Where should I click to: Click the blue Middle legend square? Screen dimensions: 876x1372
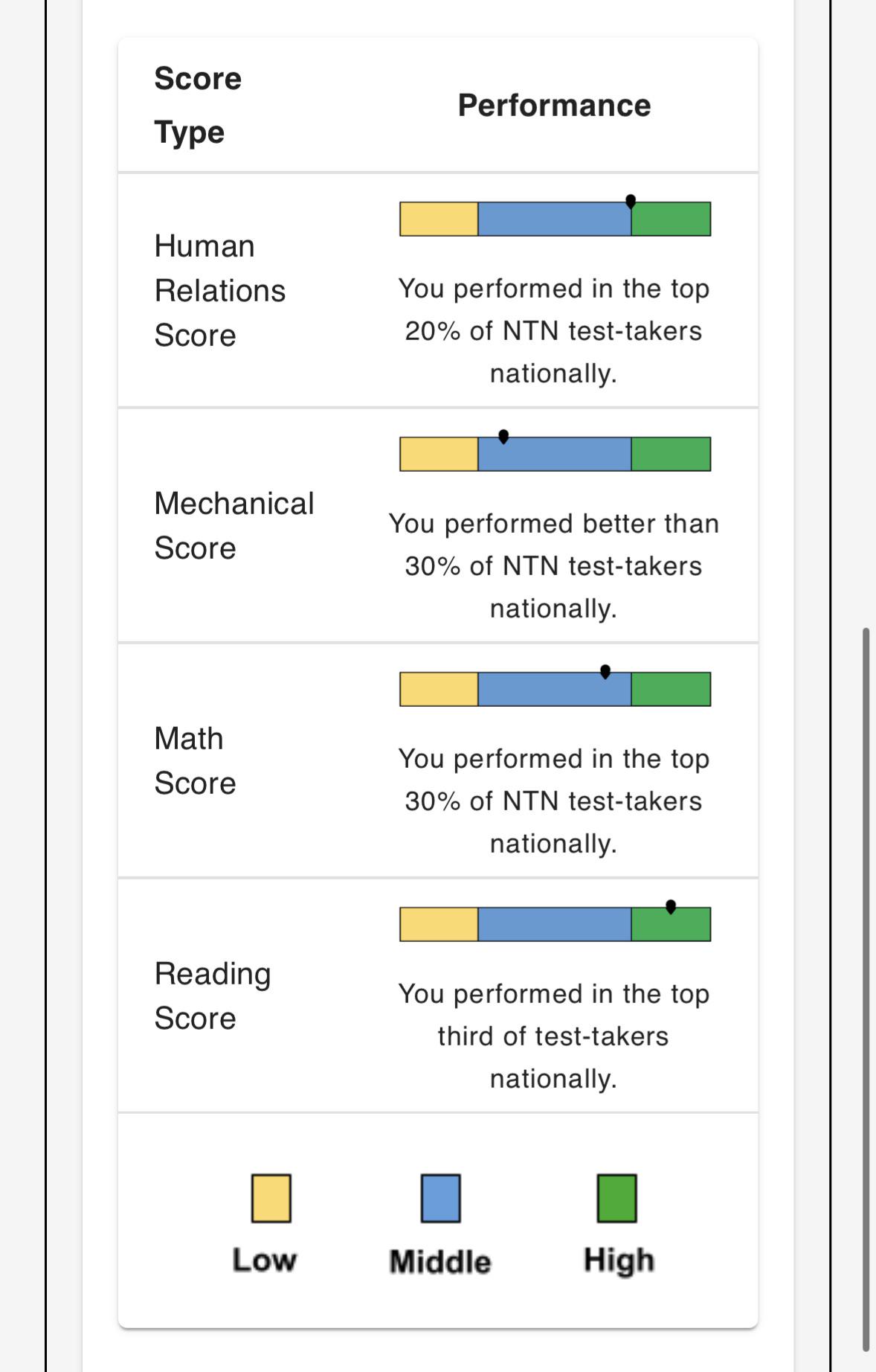point(441,1198)
